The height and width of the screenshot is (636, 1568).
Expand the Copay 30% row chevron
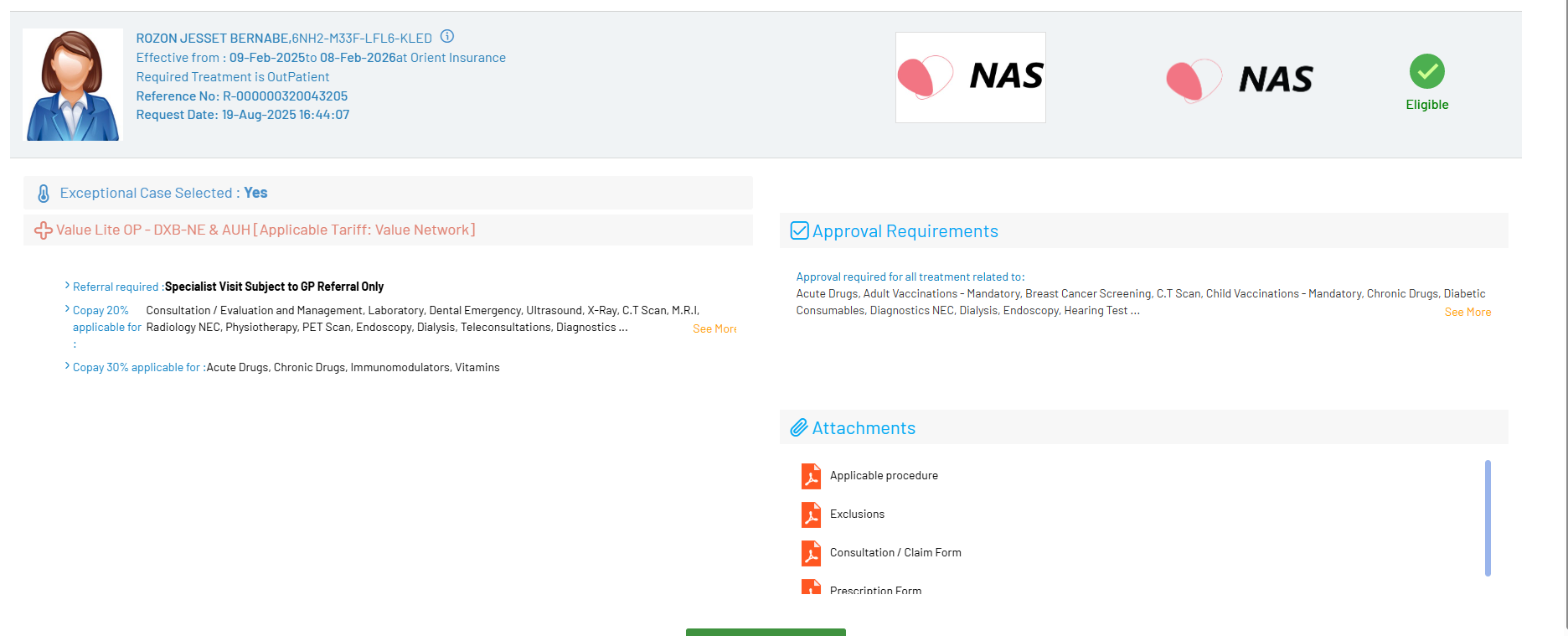coord(67,366)
